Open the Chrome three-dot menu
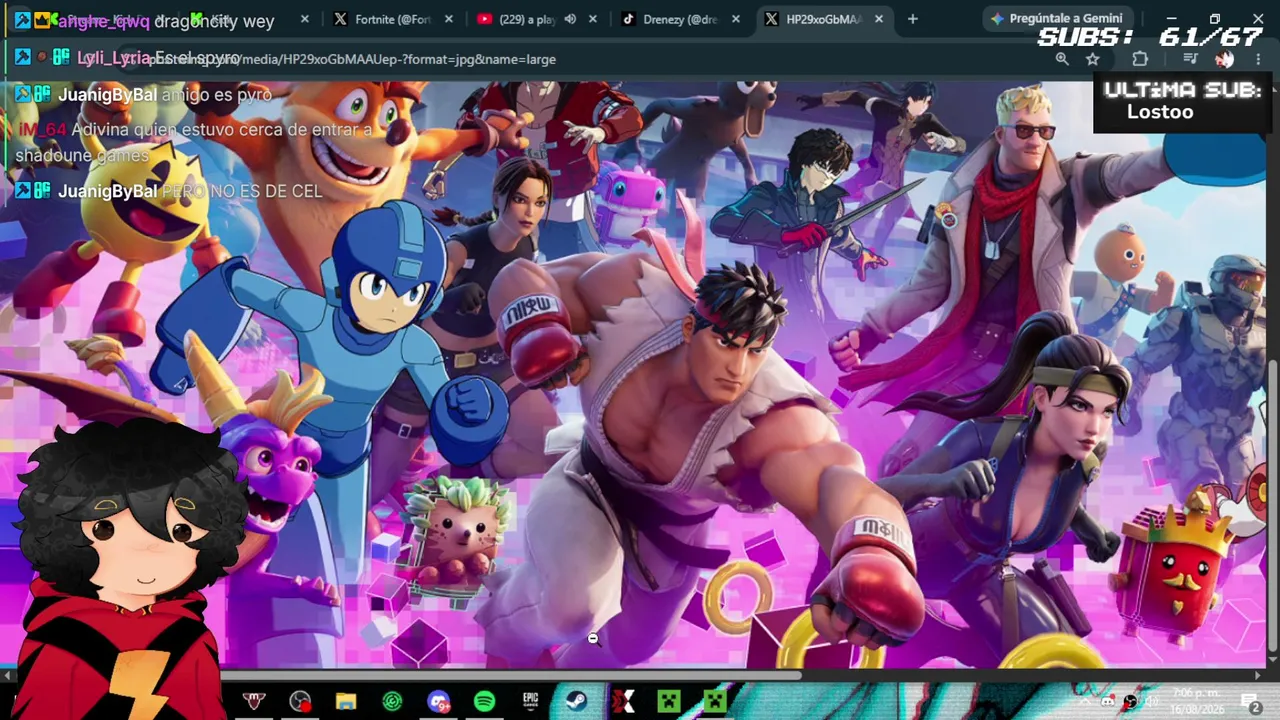This screenshot has height=720, width=1280. pos(1258,59)
